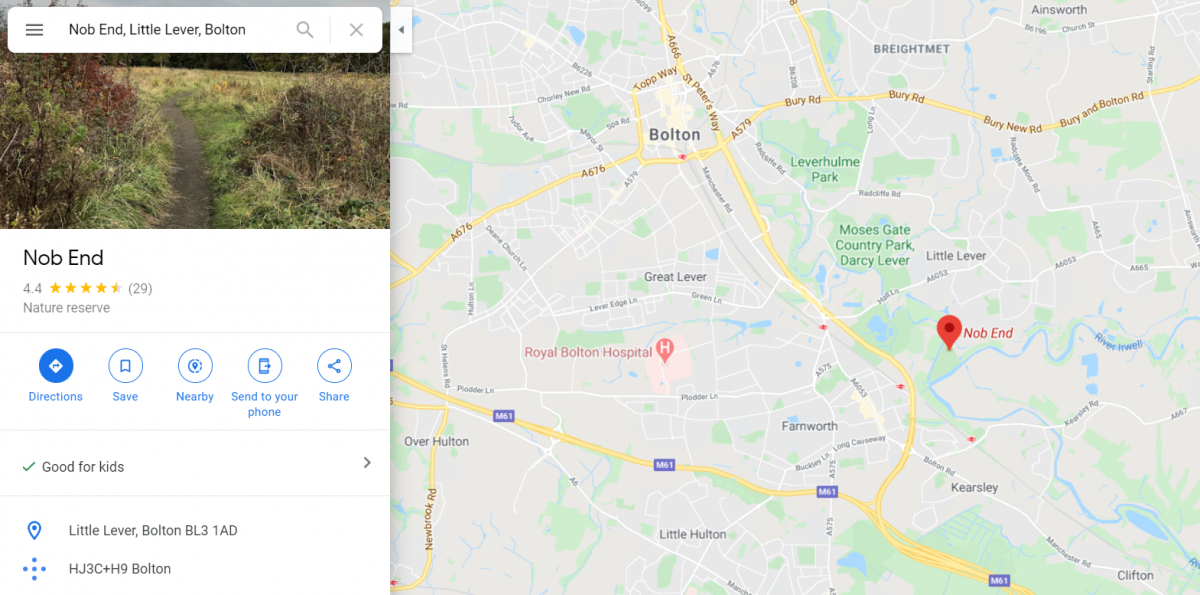
Task: Send to your phone icon
Action: click(x=264, y=366)
